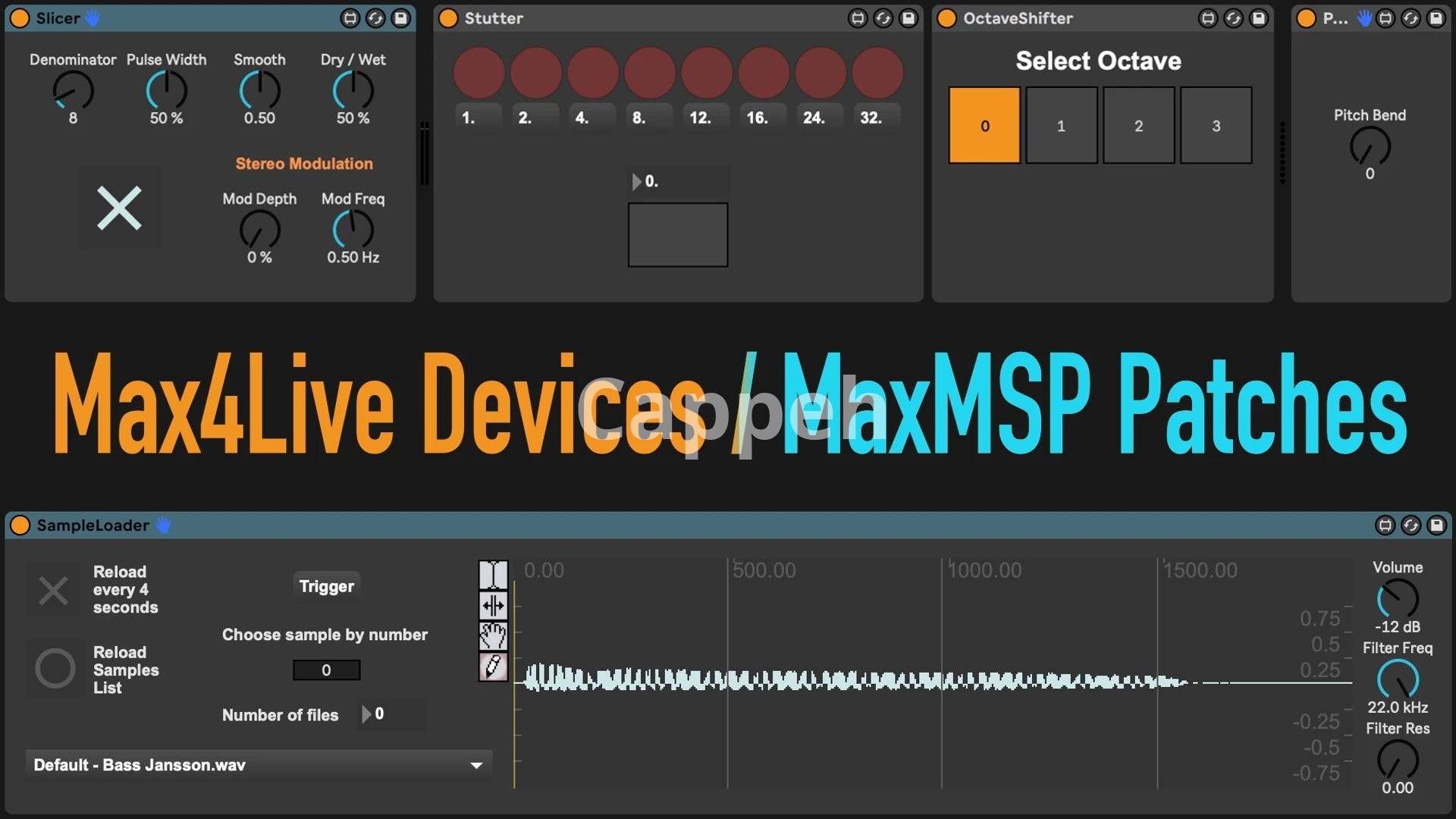The image size is (1456, 819).
Task: Click SampleLoader save preset icon
Action: click(x=1436, y=525)
